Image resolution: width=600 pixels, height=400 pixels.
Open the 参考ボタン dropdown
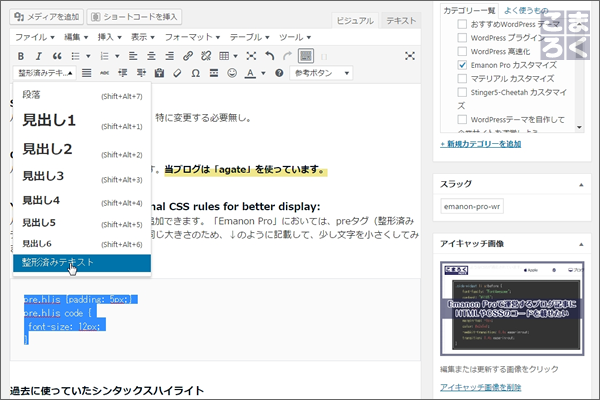click(x=321, y=73)
